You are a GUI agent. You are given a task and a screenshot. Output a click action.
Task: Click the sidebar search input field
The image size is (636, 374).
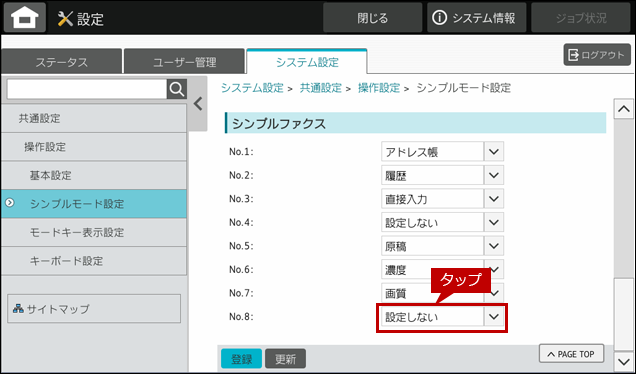[x=87, y=89]
